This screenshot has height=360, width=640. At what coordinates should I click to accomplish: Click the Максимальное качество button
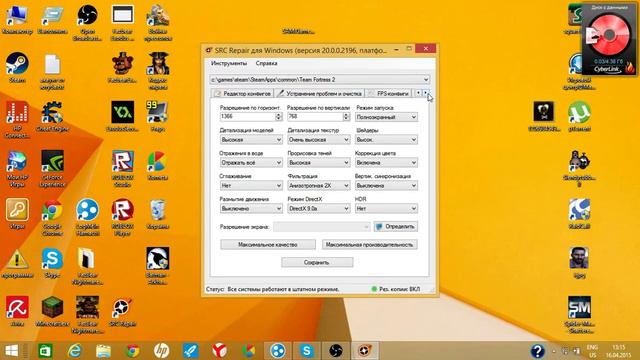point(268,244)
